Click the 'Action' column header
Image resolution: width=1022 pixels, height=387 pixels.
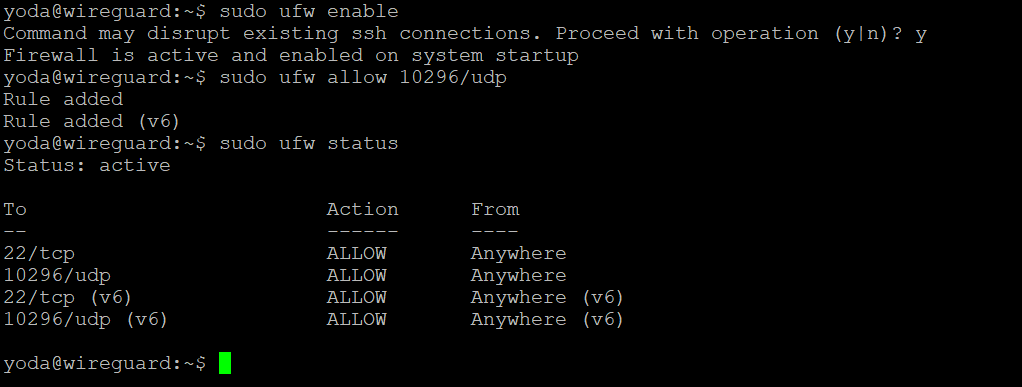pyautogui.click(x=362, y=209)
